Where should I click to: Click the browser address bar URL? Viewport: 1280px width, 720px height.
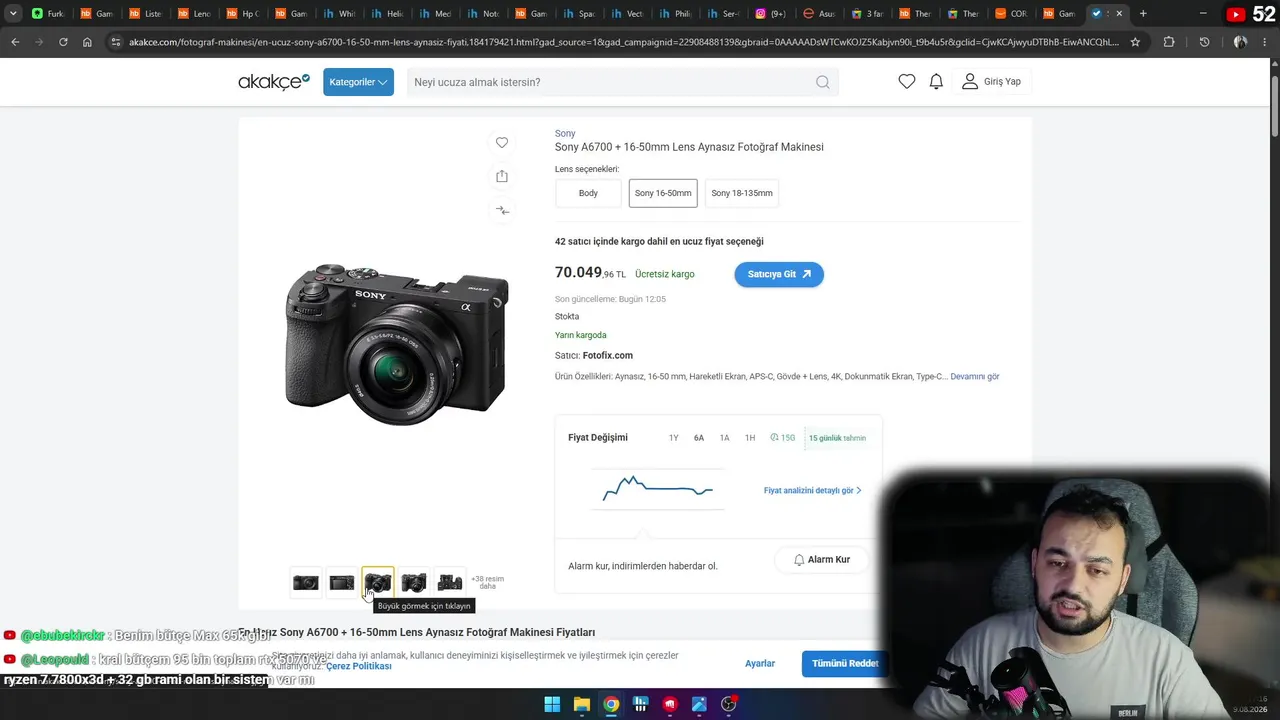pyautogui.click(x=624, y=42)
